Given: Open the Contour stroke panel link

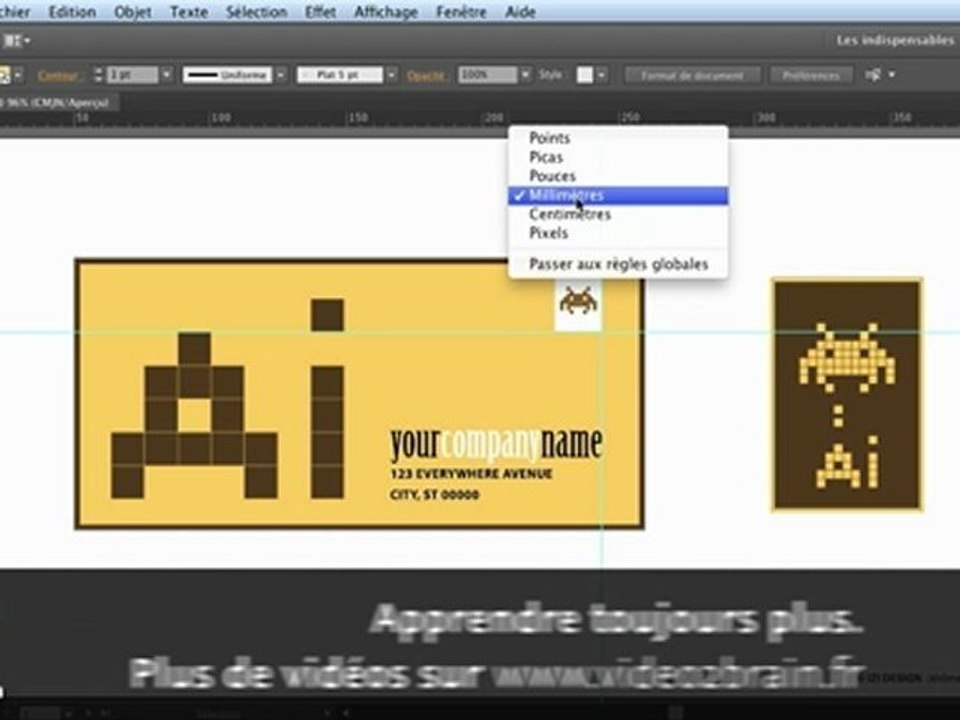Looking at the screenshot, I should click(x=58, y=76).
